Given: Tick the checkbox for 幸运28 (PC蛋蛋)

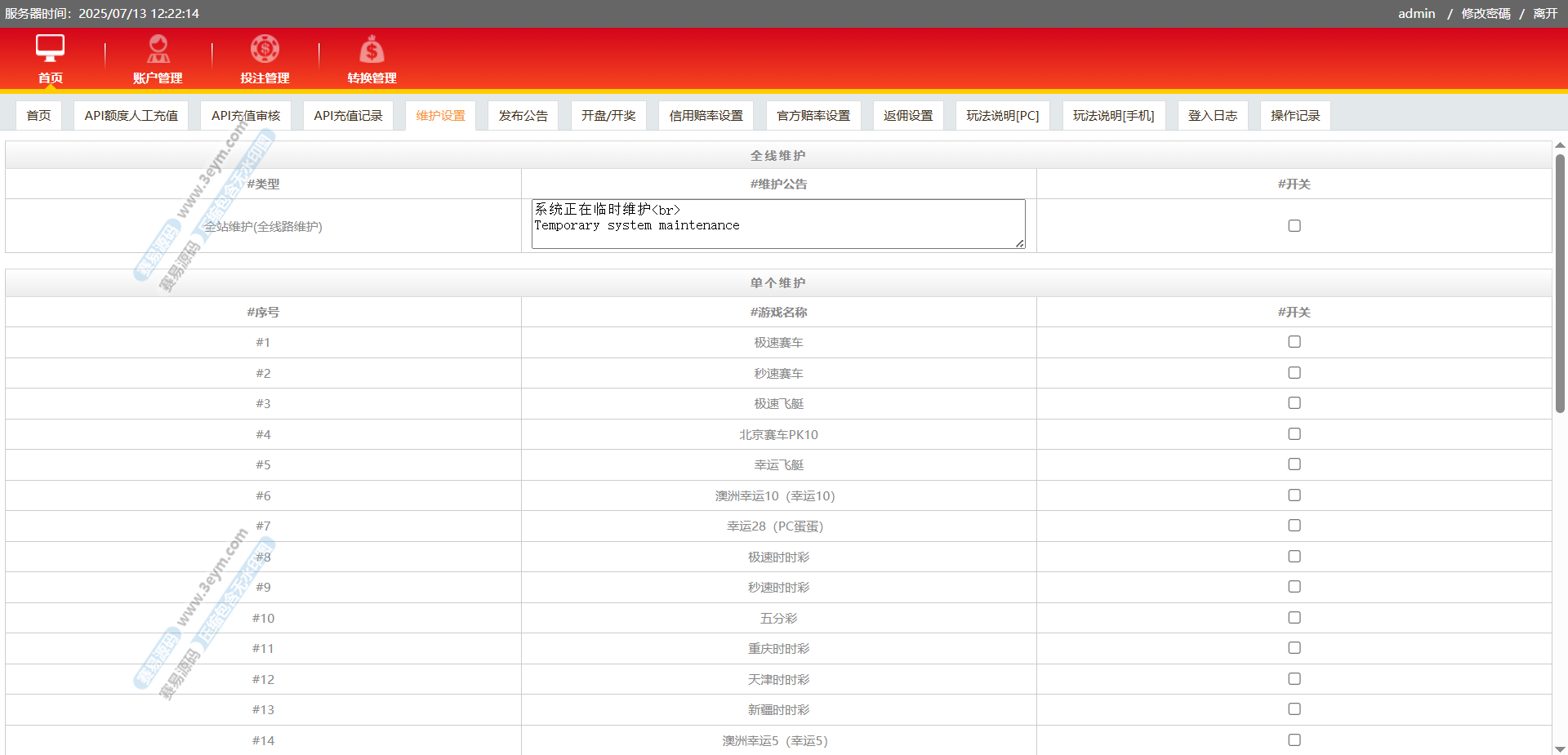Looking at the screenshot, I should click(1294, 526).
